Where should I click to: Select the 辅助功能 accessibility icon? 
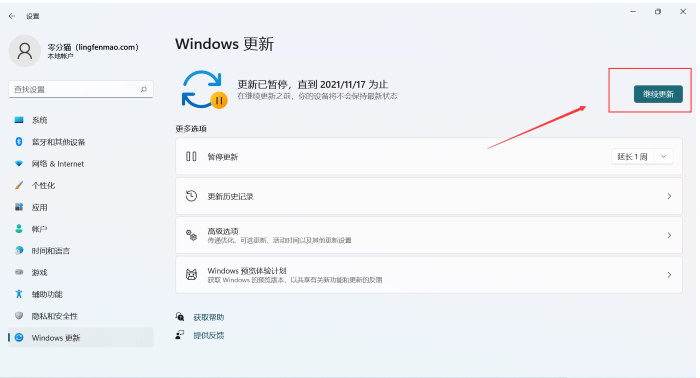19,294
